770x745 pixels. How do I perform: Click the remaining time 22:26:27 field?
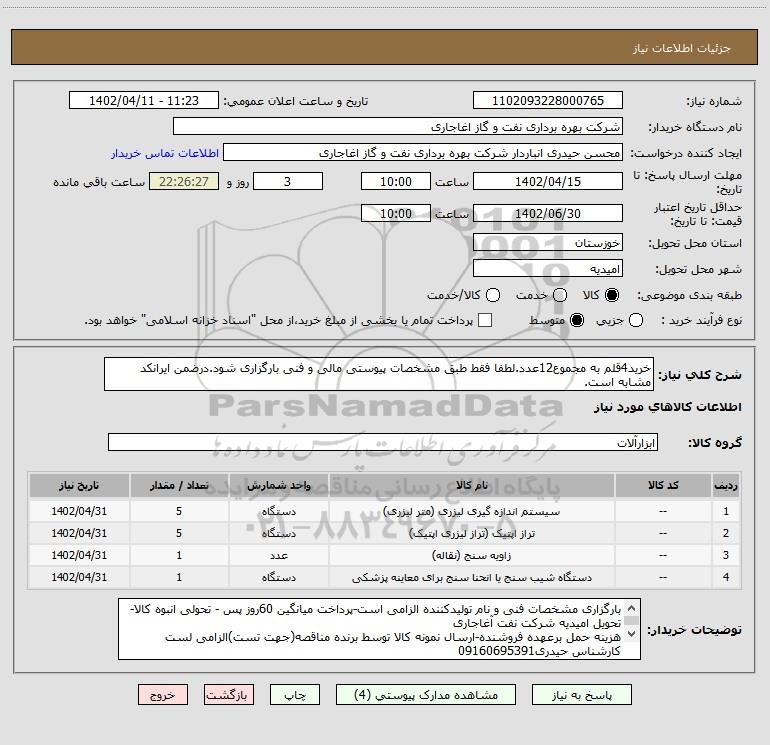(184, 181)
